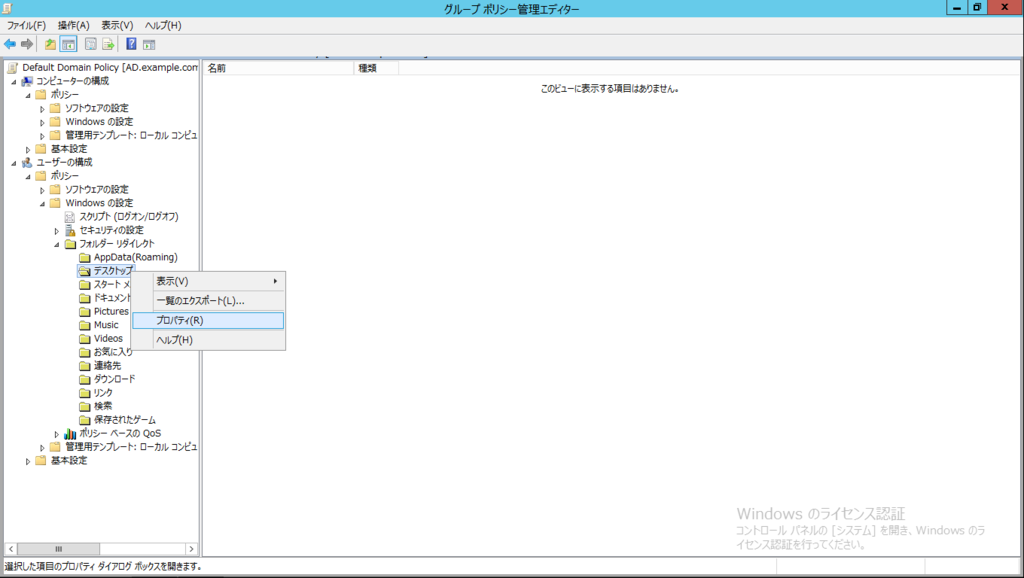Open Help via blue question mark icon
This screenshot has height=578, width=1024.
(131, 44)
